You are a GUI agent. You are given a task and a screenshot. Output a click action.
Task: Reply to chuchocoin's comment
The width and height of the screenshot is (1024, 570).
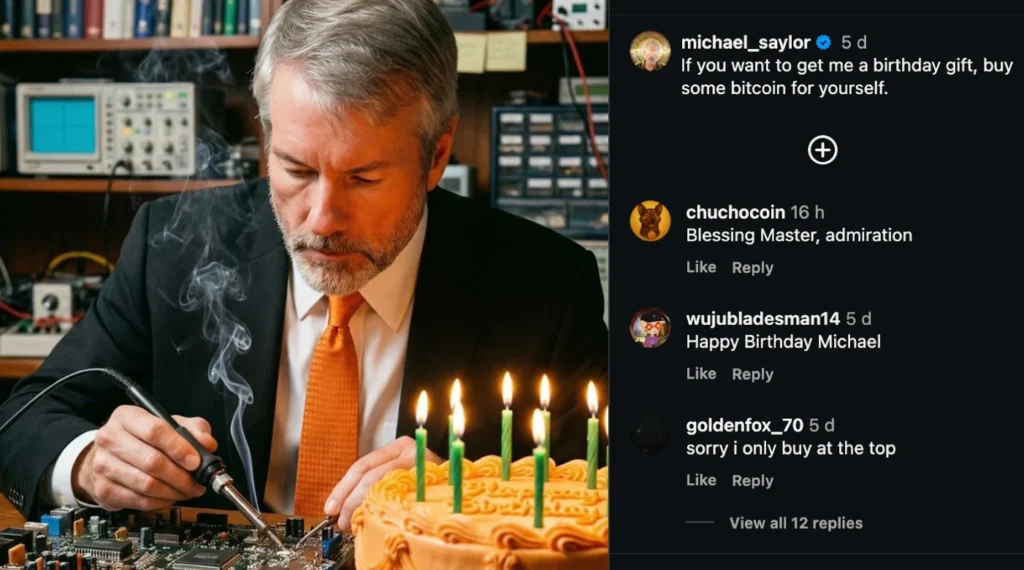(x=752, y=267)
